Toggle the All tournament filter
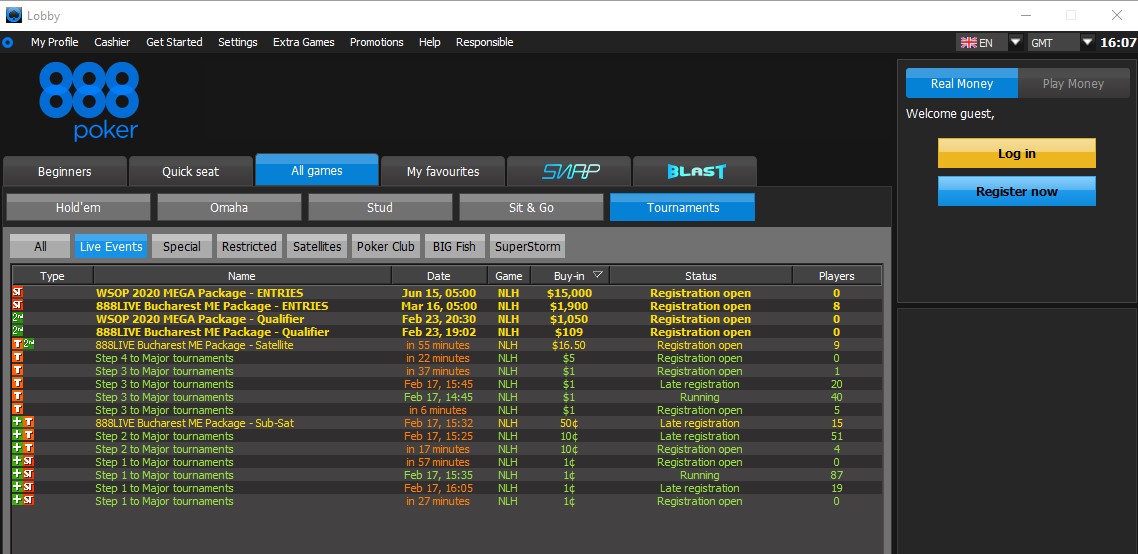Image resolution: width=1138 pixels, height=554 pixels. (x=40, y=246)
